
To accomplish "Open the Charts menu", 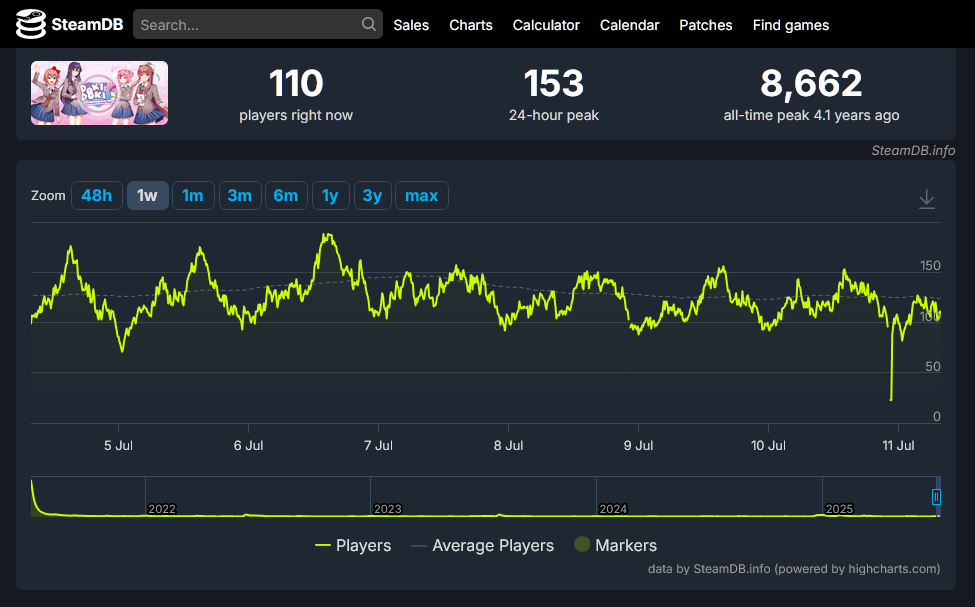I will tap(471, 25).
